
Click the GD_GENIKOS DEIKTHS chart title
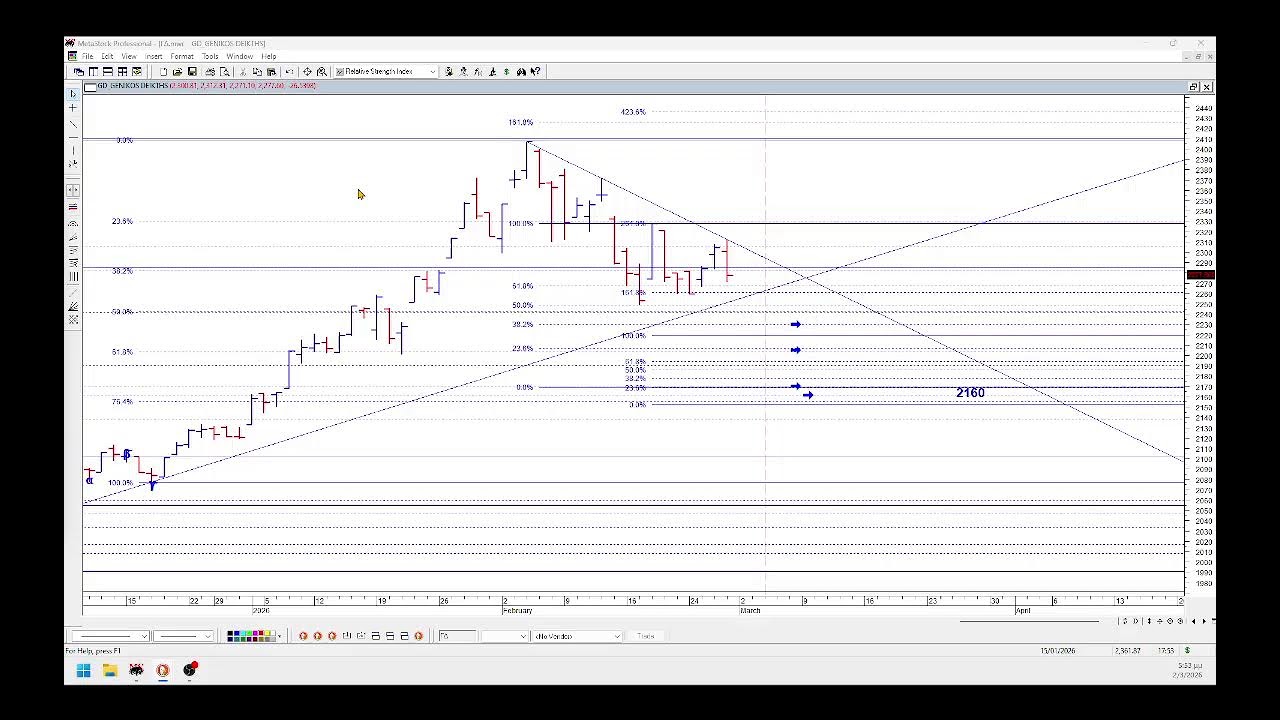[x=133, y=86]
